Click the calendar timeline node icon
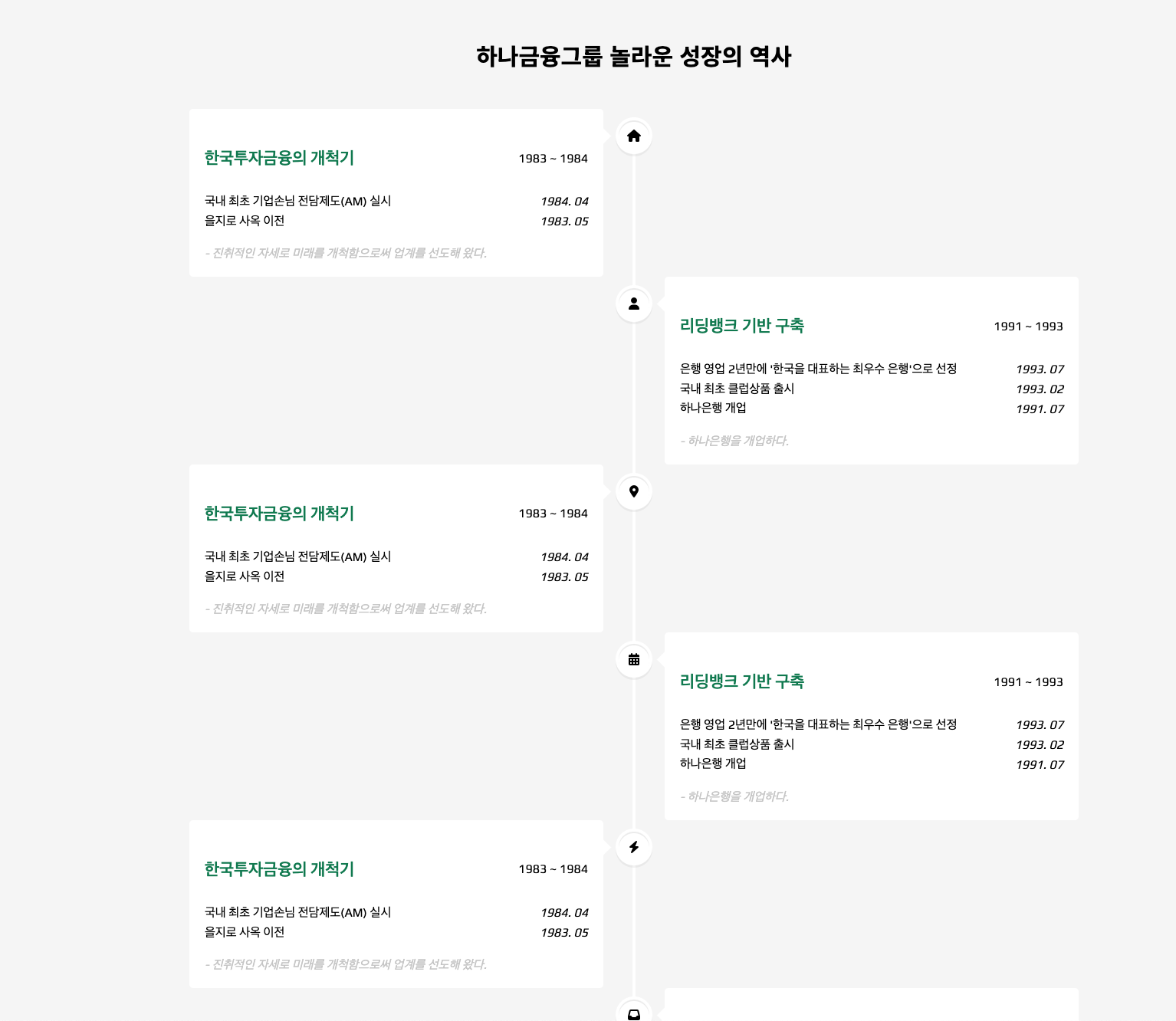The height and width of the screenshot is (1021, 1176). (633, 659)
